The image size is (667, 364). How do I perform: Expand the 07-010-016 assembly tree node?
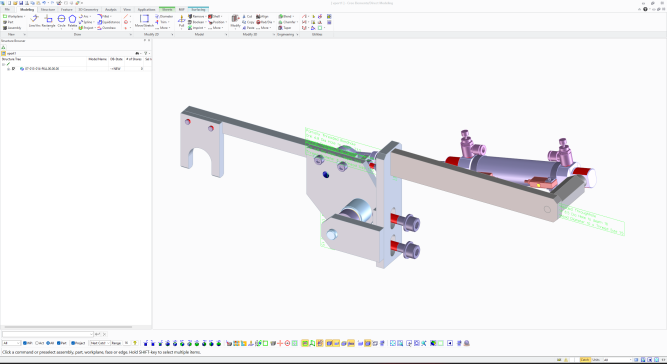coord(8,68)
